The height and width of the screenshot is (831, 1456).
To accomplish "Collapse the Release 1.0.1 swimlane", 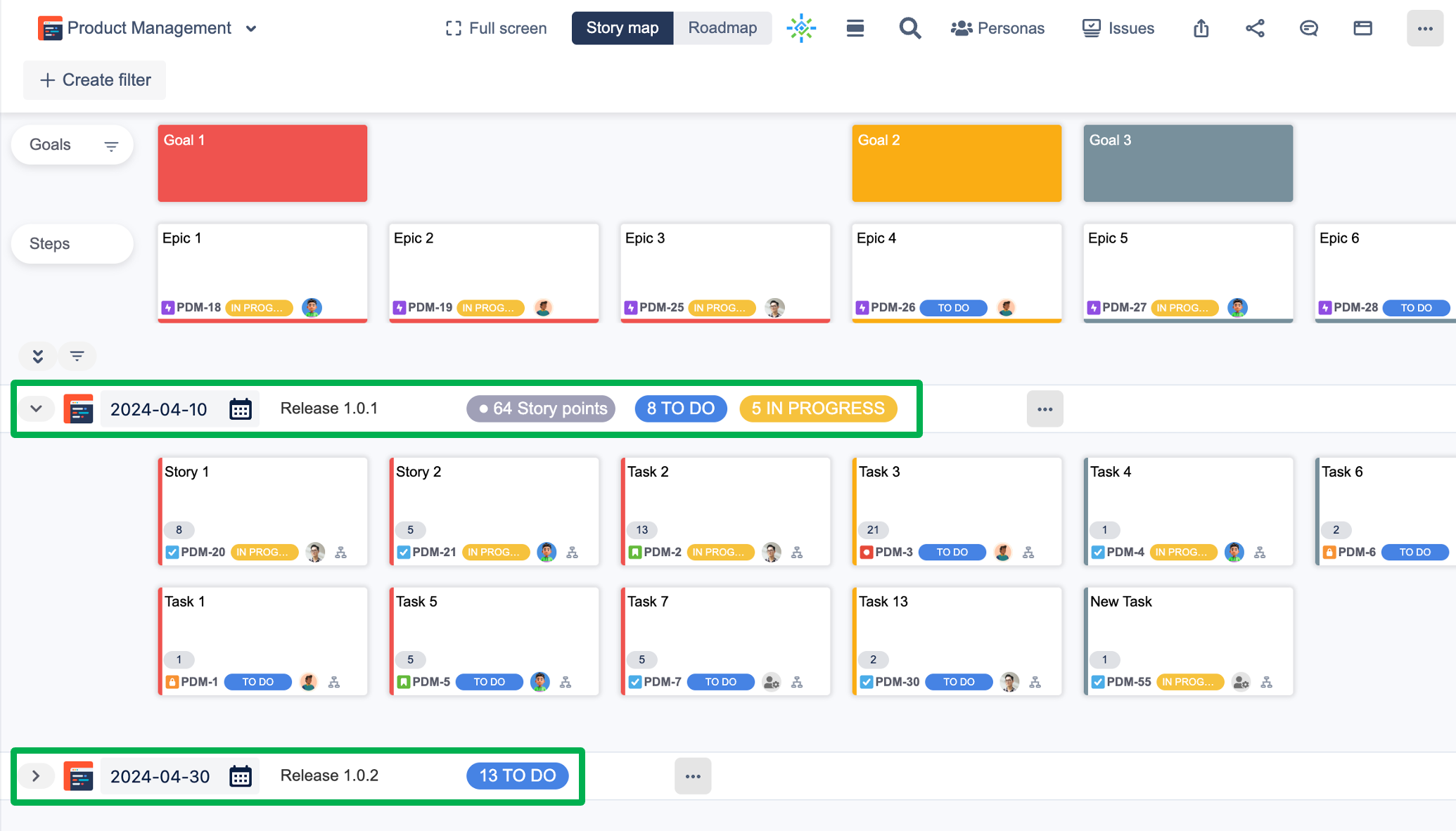I will [x=37, y=408].
